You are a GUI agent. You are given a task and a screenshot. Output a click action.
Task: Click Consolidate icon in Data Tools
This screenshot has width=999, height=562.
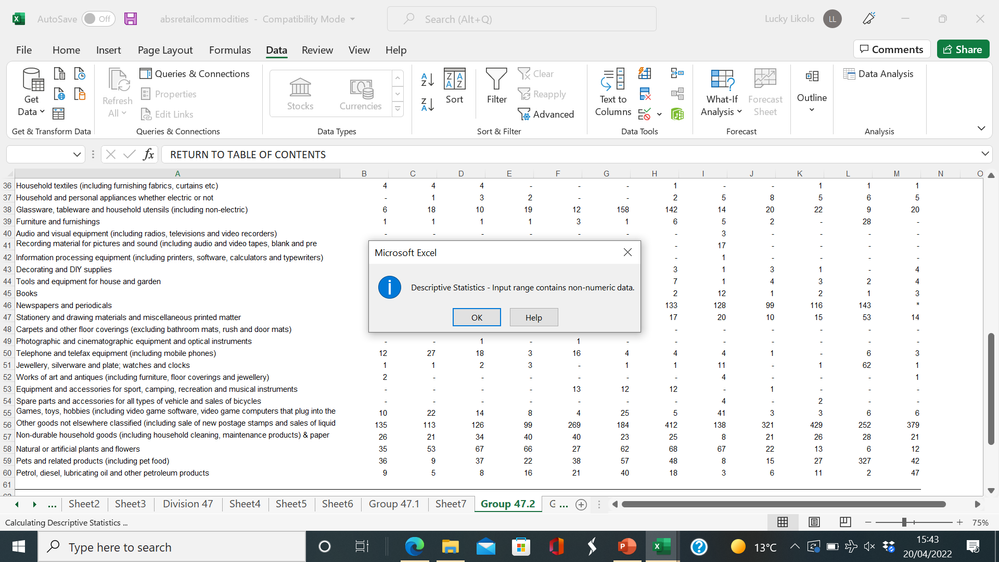point(677,74)
